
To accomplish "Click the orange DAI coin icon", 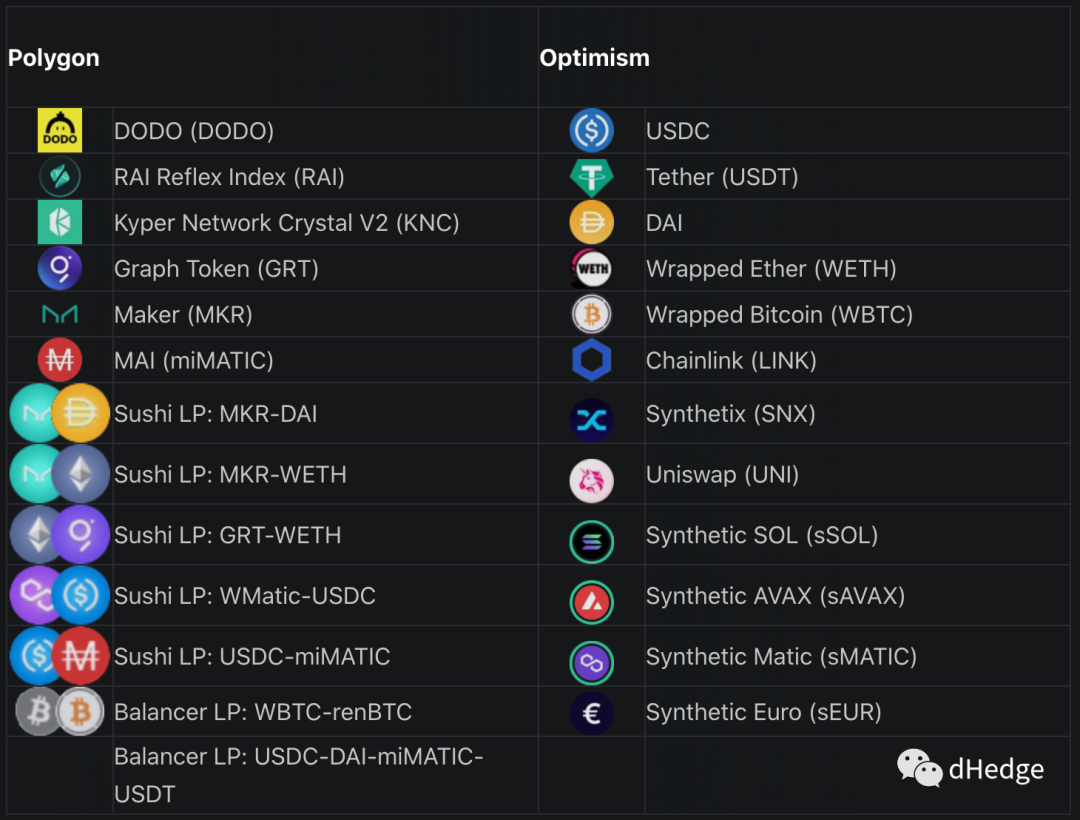I will (x=592, y=222).
